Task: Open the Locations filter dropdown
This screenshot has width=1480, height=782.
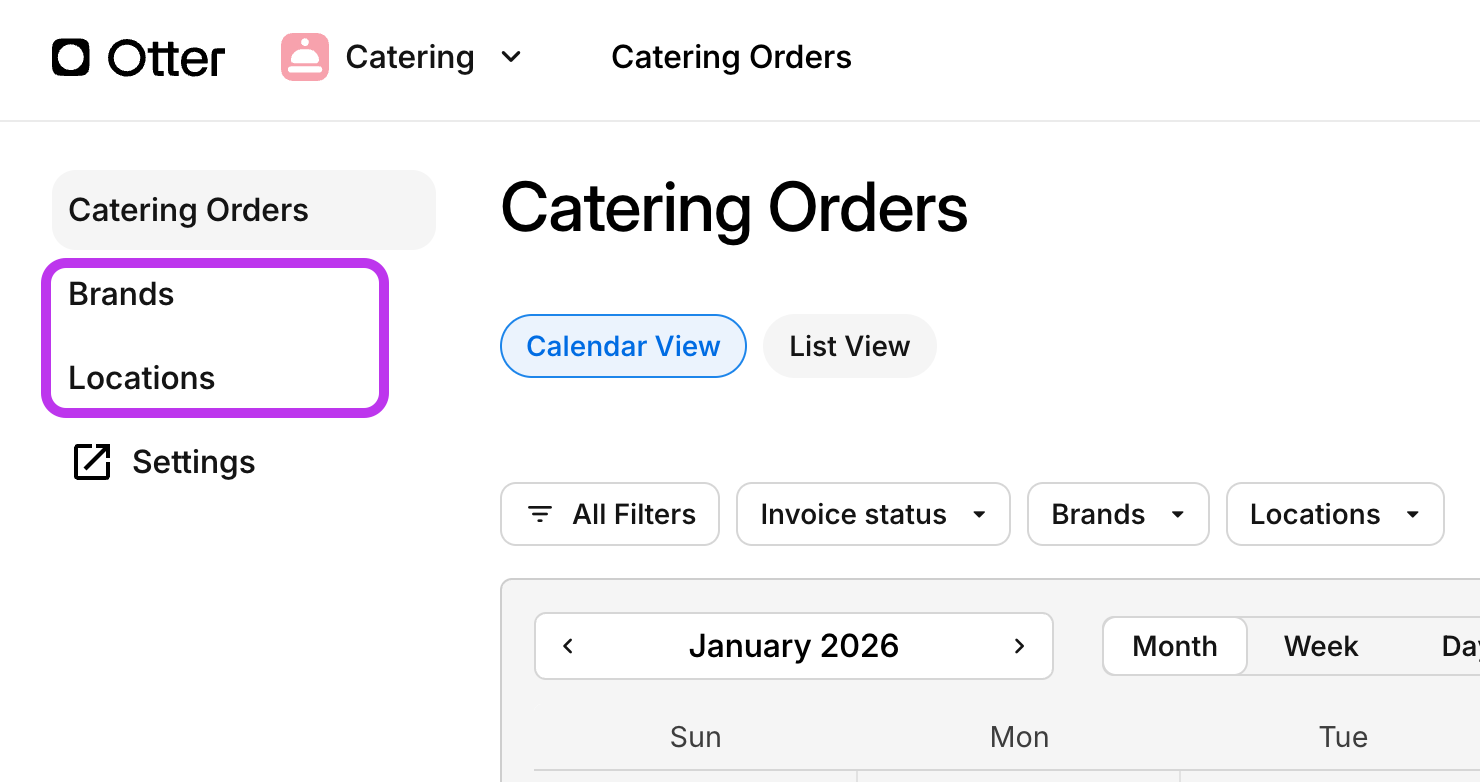Action: (x=1334, y=514)
